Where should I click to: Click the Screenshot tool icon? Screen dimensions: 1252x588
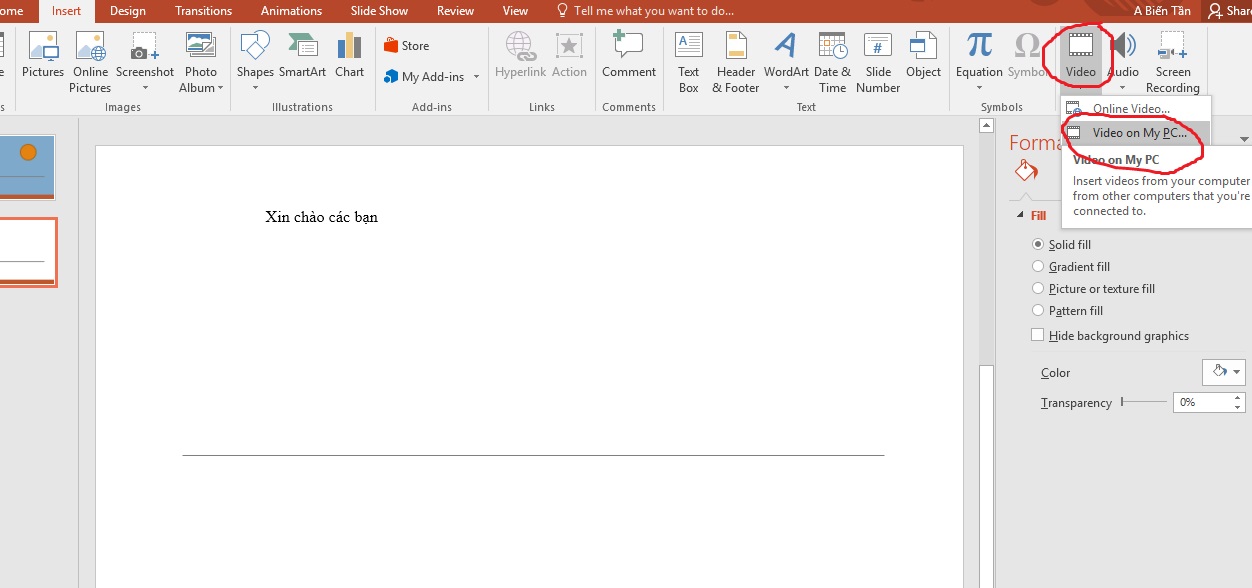tap(145, 47)
